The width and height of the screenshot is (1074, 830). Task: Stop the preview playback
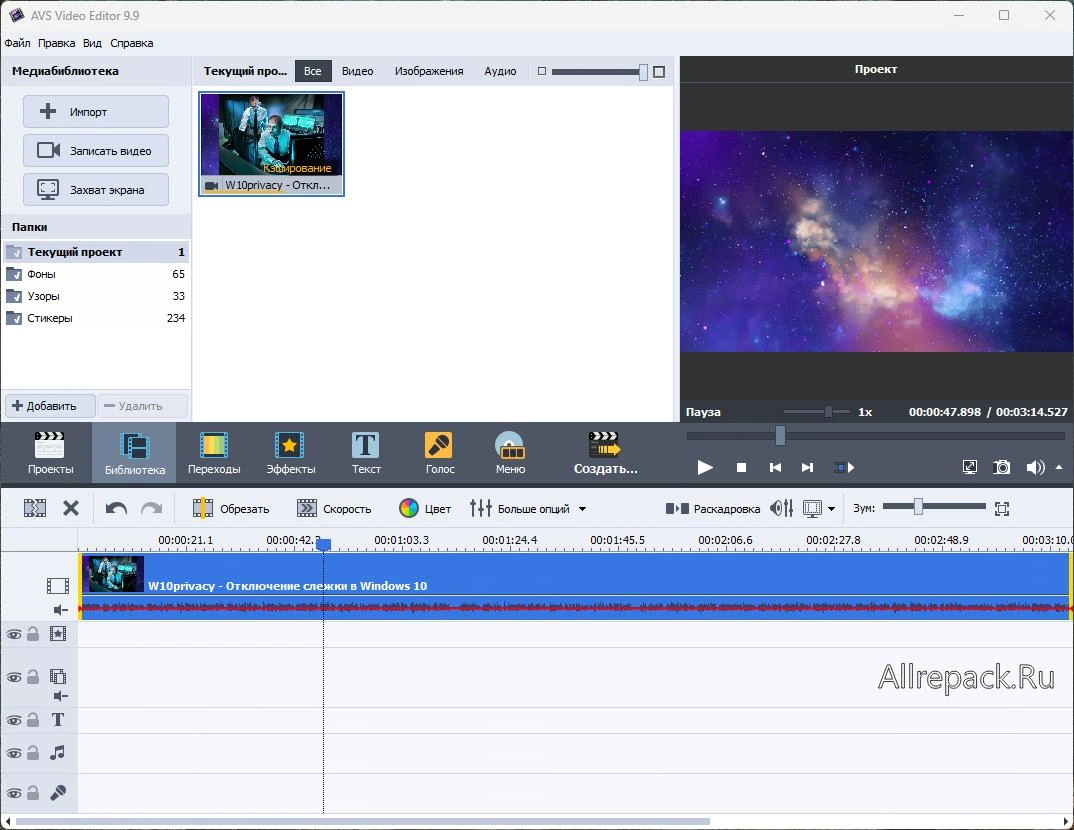[x=741, y=467]
